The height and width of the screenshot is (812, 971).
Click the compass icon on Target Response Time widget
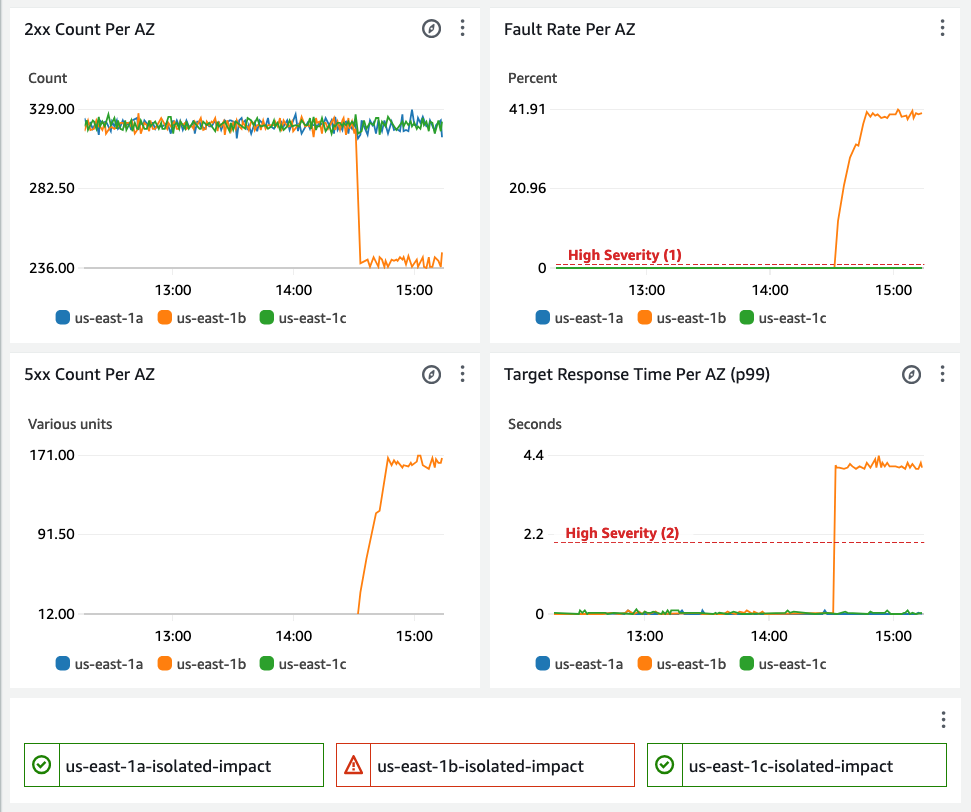[x=911, y=374]
